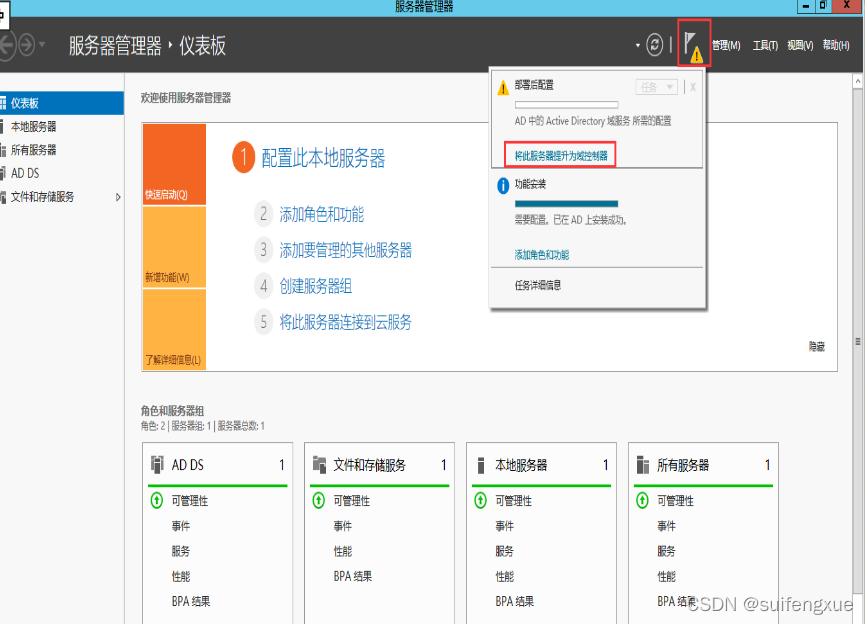Click the back navigation arrow
The width and height of the screenshot is (868, 624).
coord(10,45)
